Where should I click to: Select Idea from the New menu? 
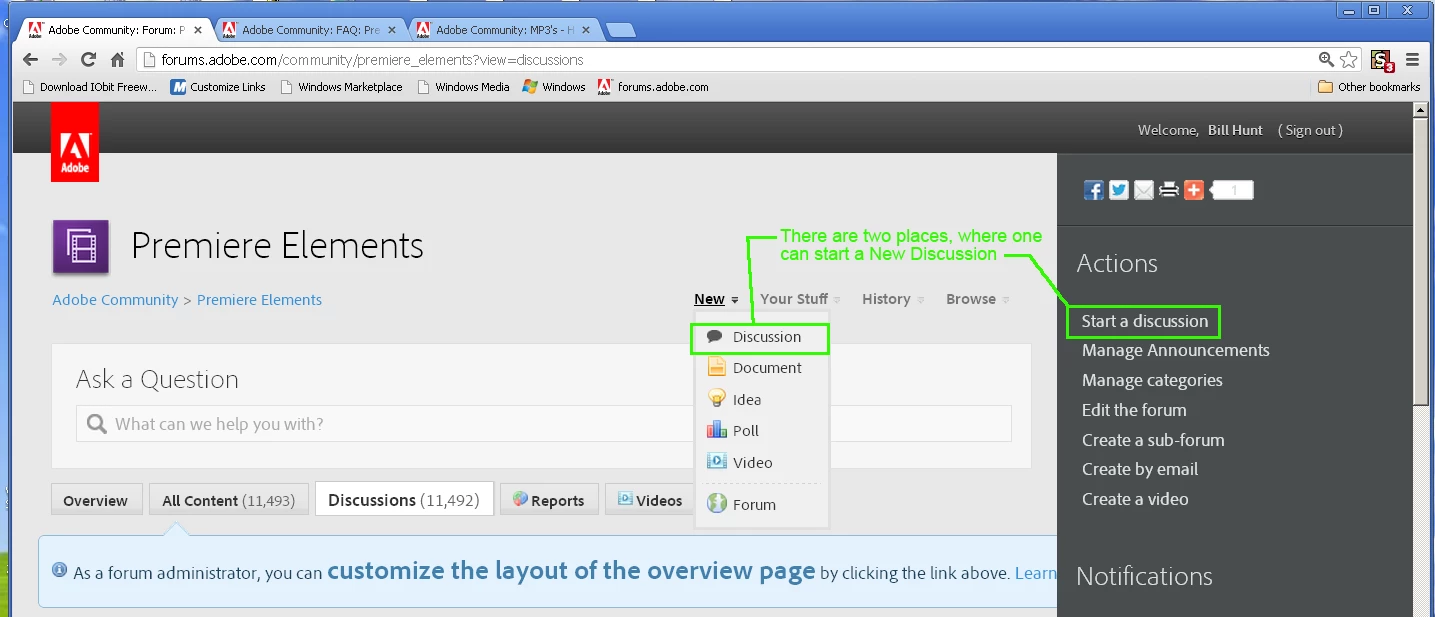coord(760,399)
